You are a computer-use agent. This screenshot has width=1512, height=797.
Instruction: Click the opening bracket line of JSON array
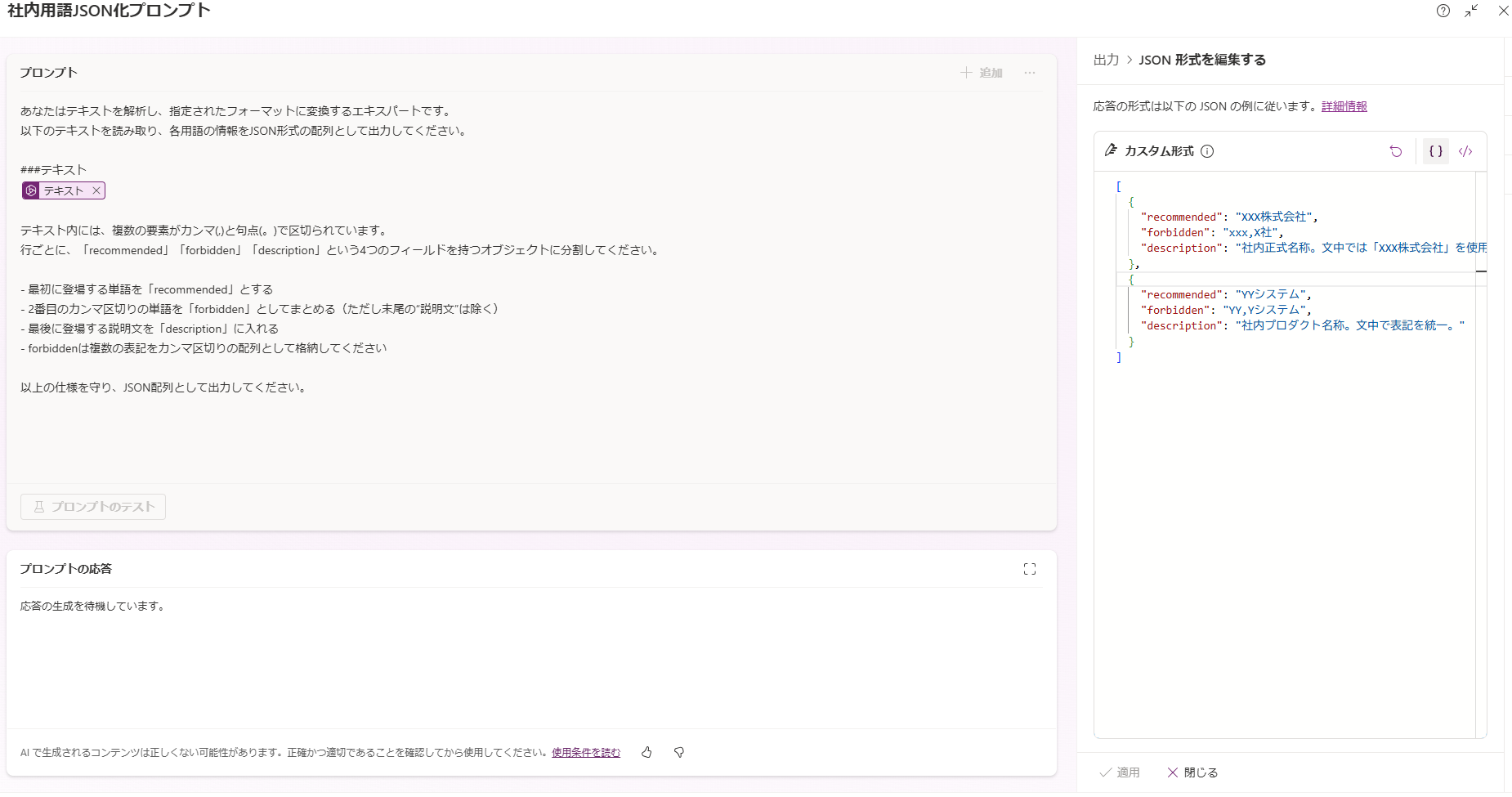1119,186
